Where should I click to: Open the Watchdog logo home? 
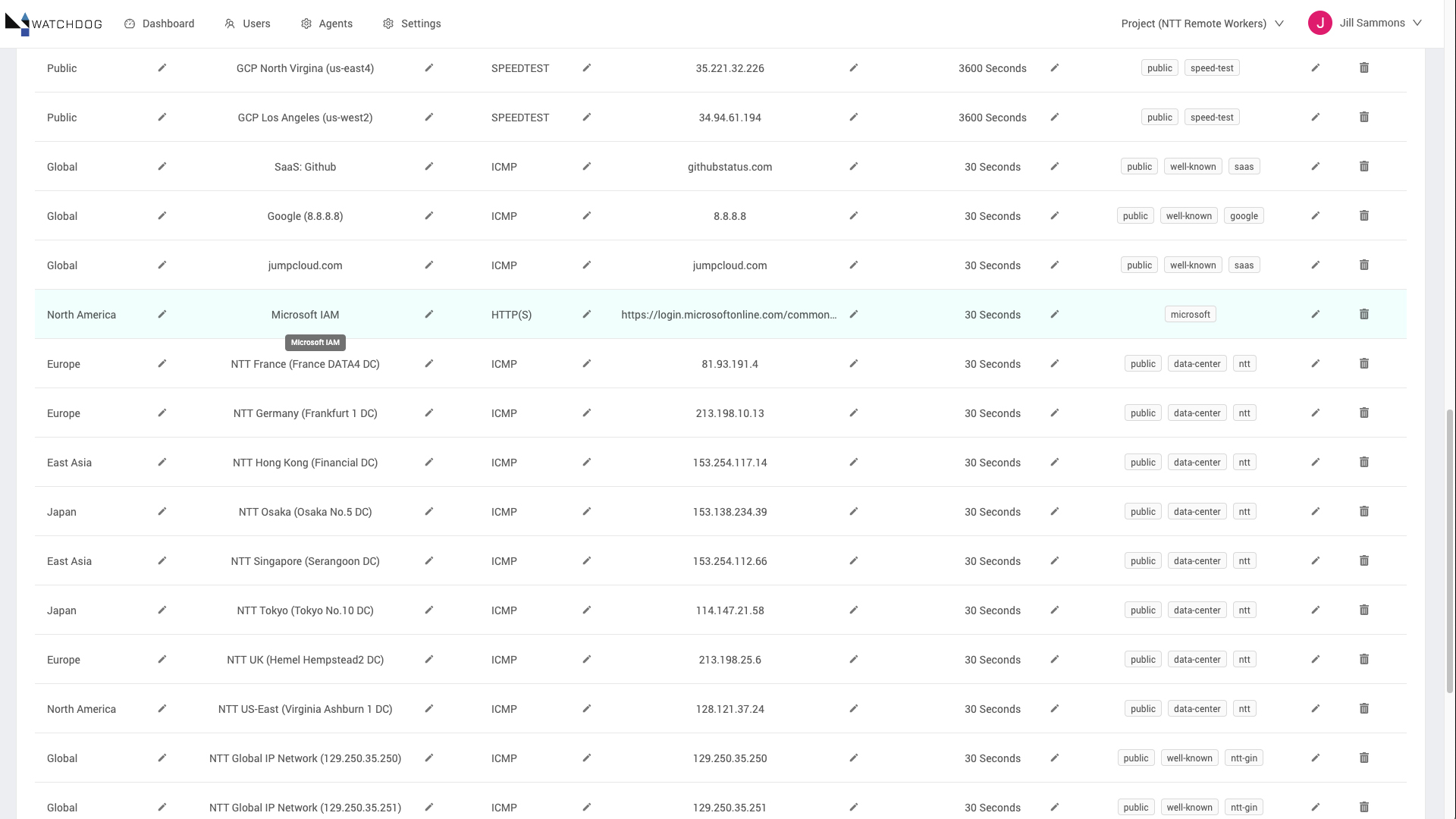point(53,24)
